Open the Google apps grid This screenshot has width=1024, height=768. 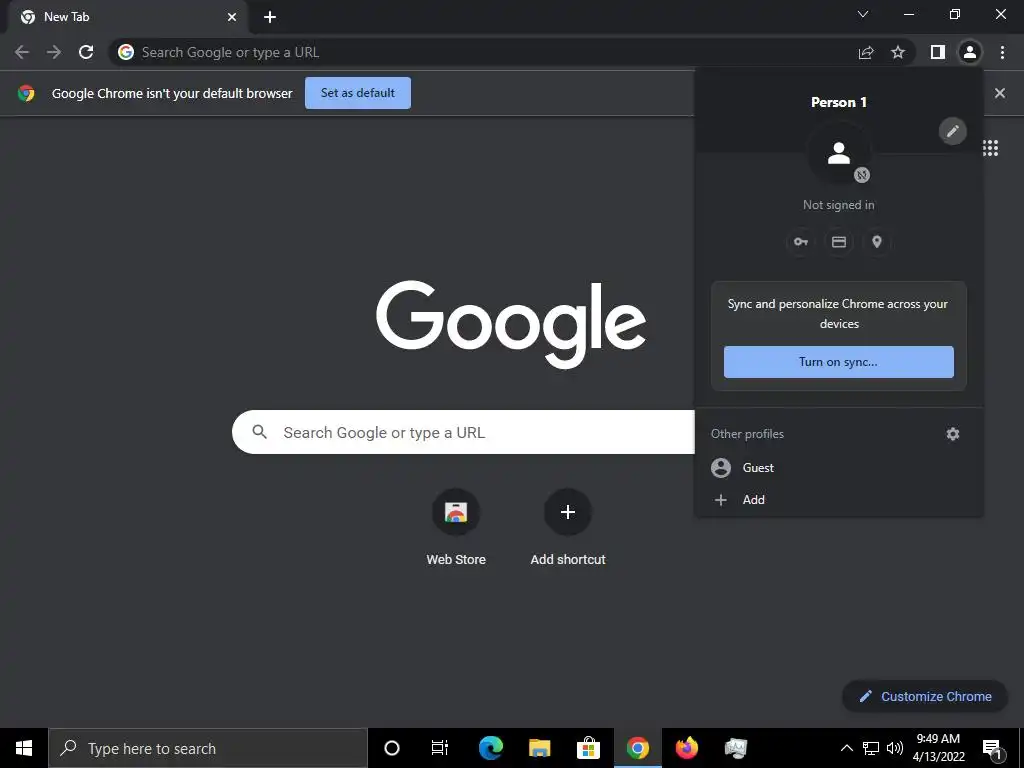991,148
